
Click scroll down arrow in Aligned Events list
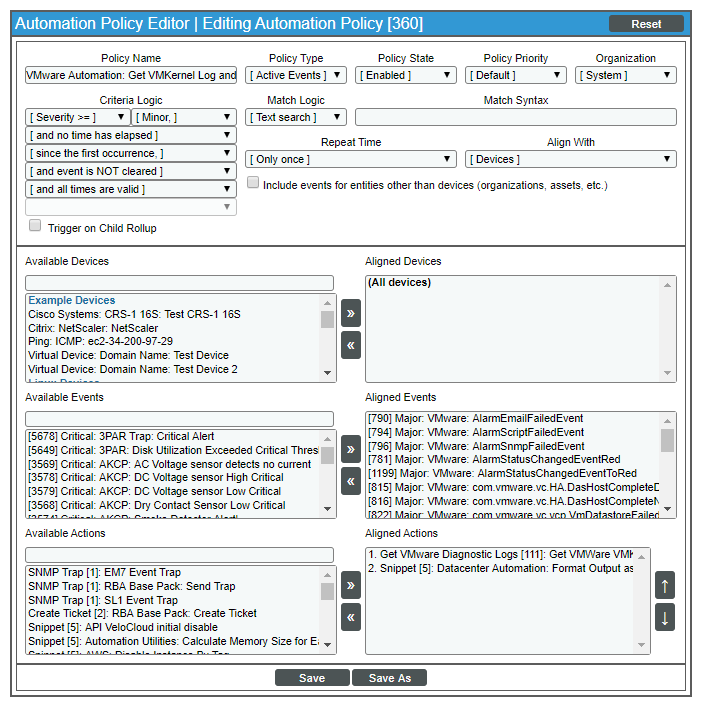pyautogui.click(x=668, y=509)
